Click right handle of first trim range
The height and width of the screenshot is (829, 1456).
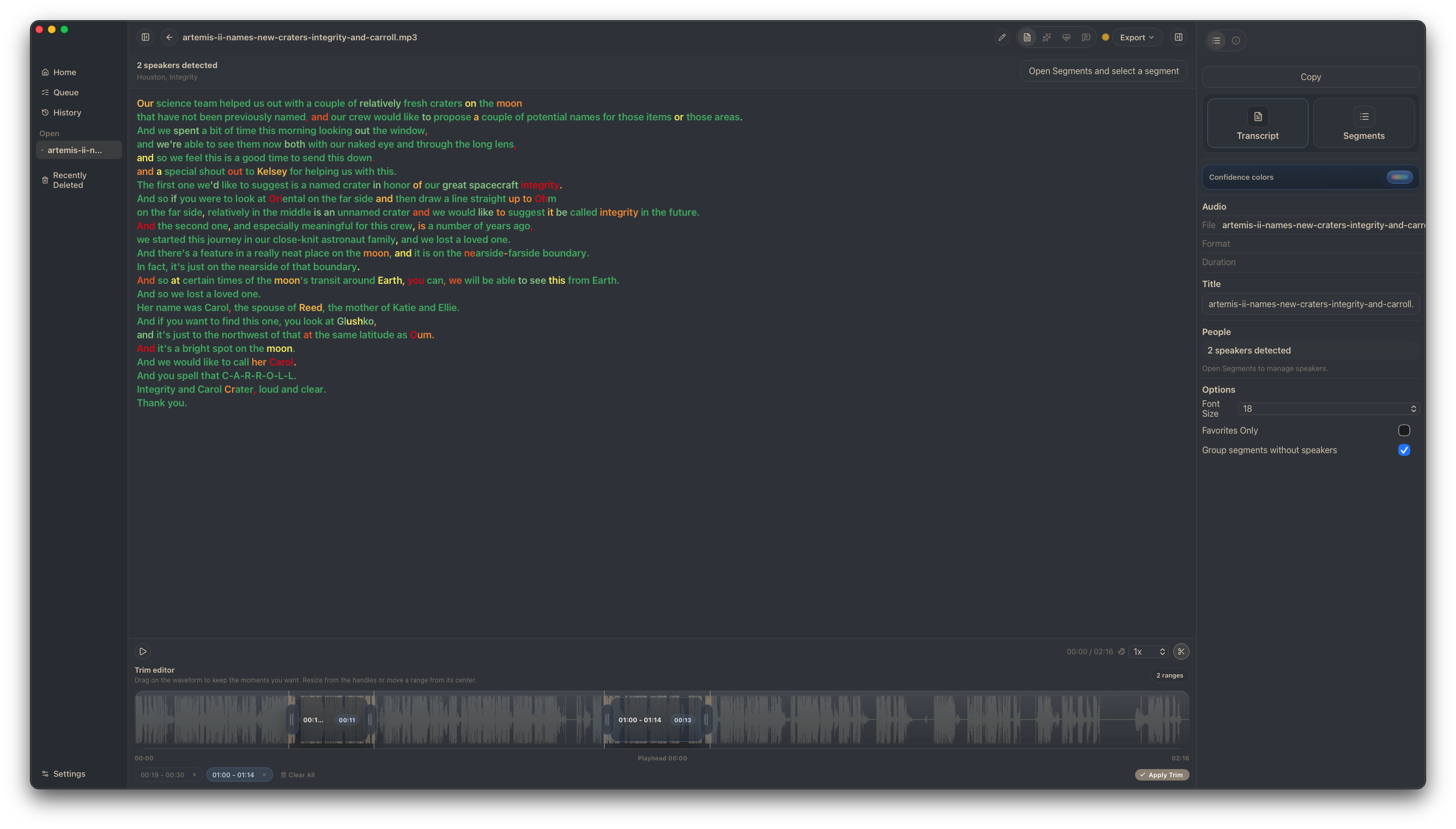tap(369, 720)
